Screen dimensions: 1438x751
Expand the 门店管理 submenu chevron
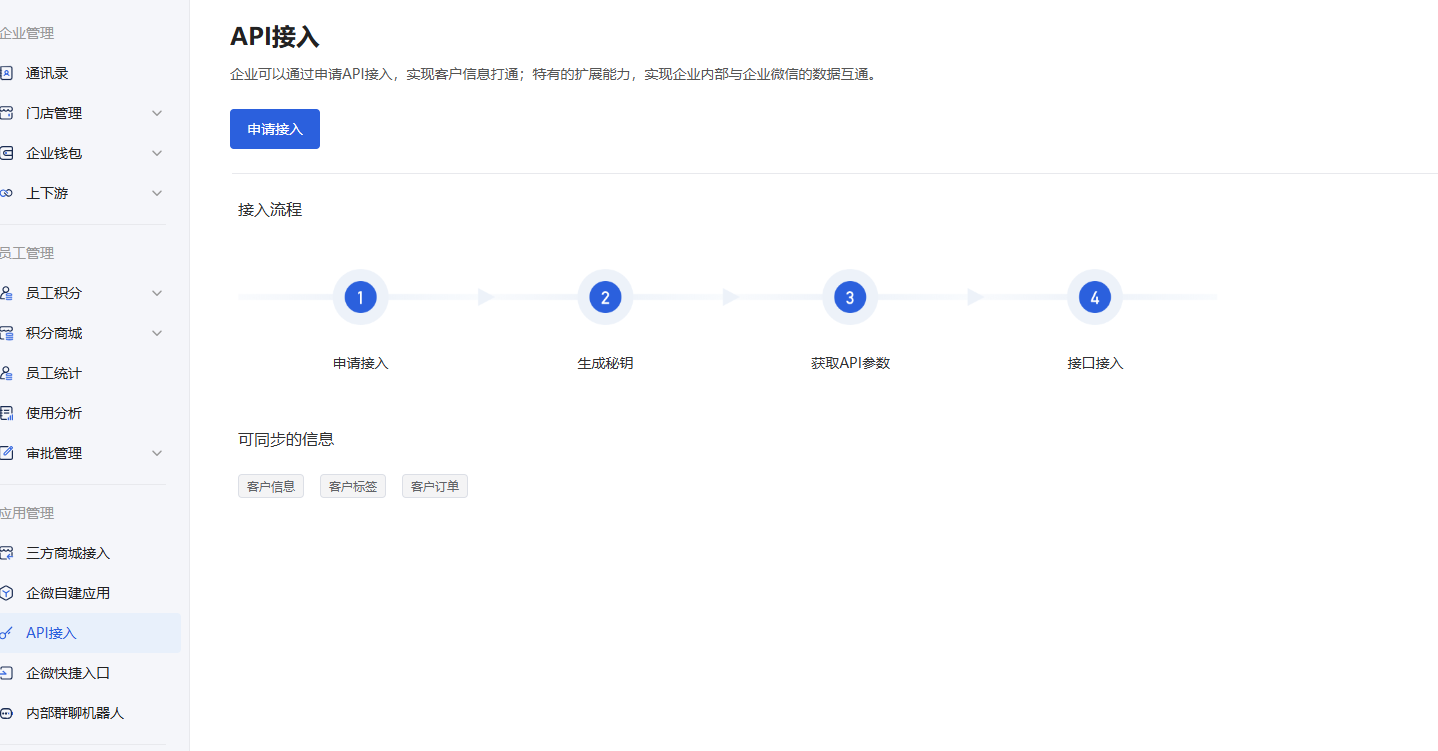pyautogui.click(x=157, y=113)
